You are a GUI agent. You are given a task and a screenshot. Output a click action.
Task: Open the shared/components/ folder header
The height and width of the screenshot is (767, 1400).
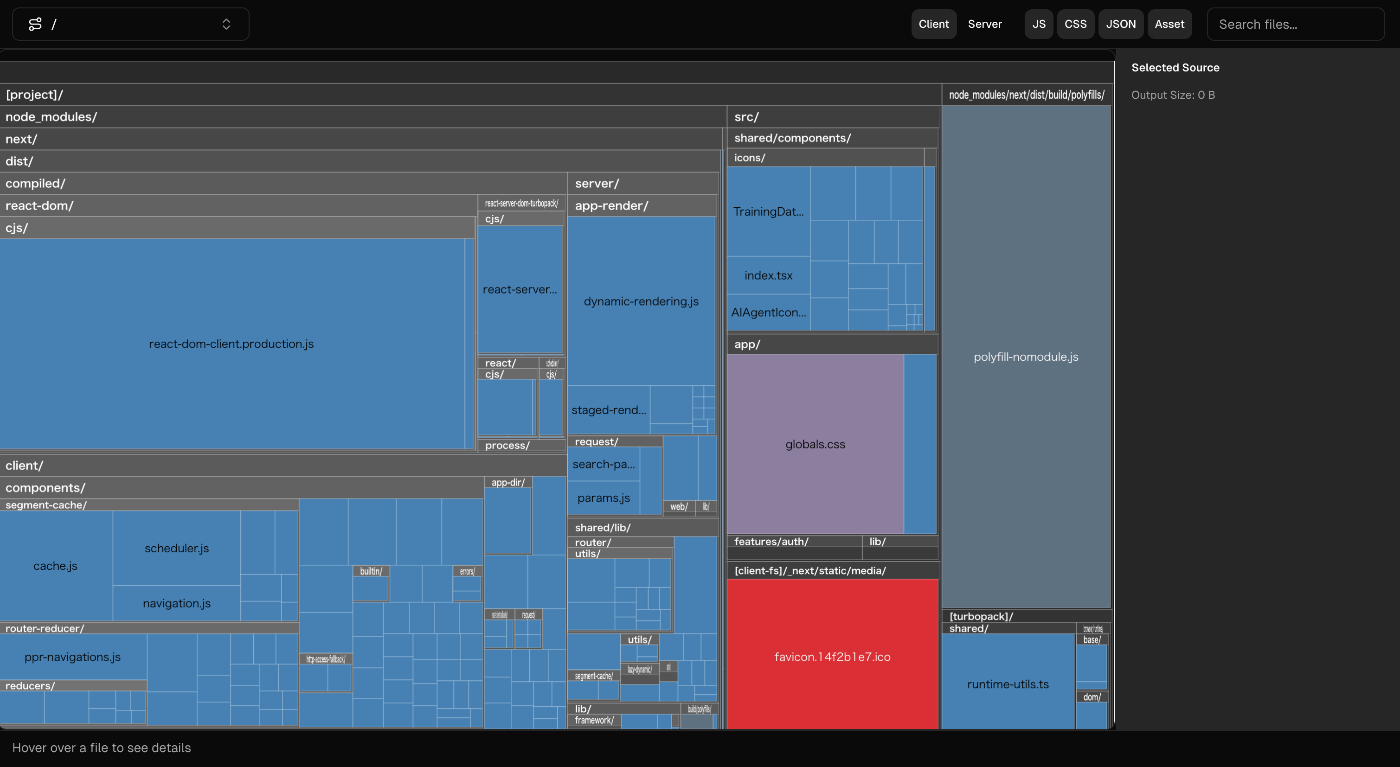(x=833, y=138)
